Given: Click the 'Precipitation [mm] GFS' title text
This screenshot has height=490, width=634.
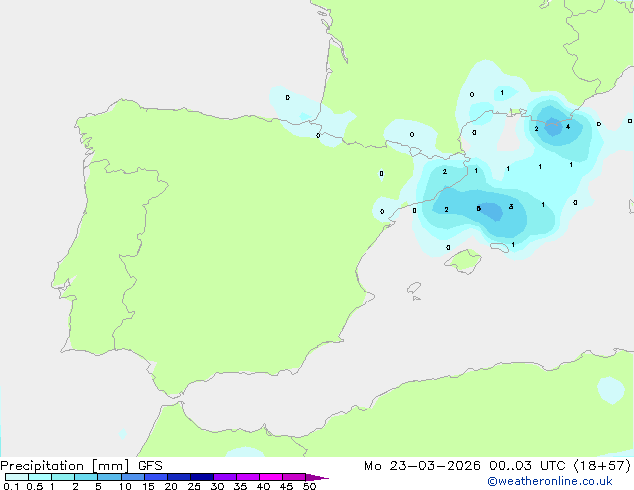Looking at the screenshot, I should [x=81, y=466].
